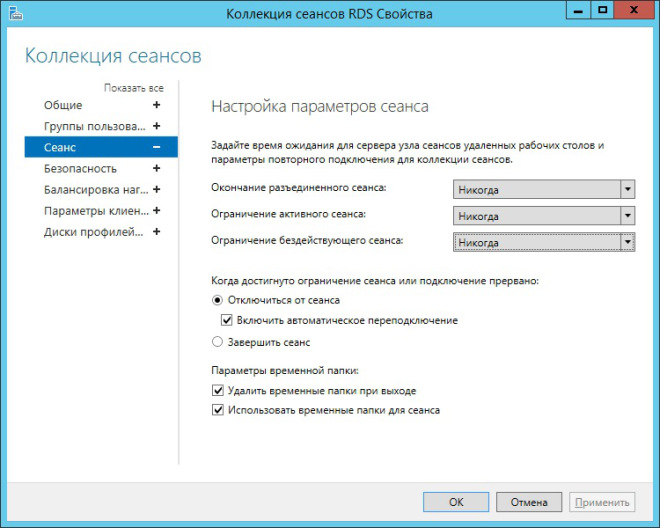Uncheck Удалить временные папки при выходе

pyautogui.click(x=218, y=390)
